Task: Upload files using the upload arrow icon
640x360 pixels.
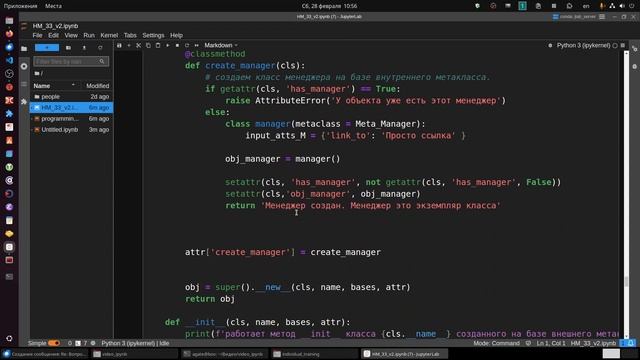Action: [x=84, y=48]
